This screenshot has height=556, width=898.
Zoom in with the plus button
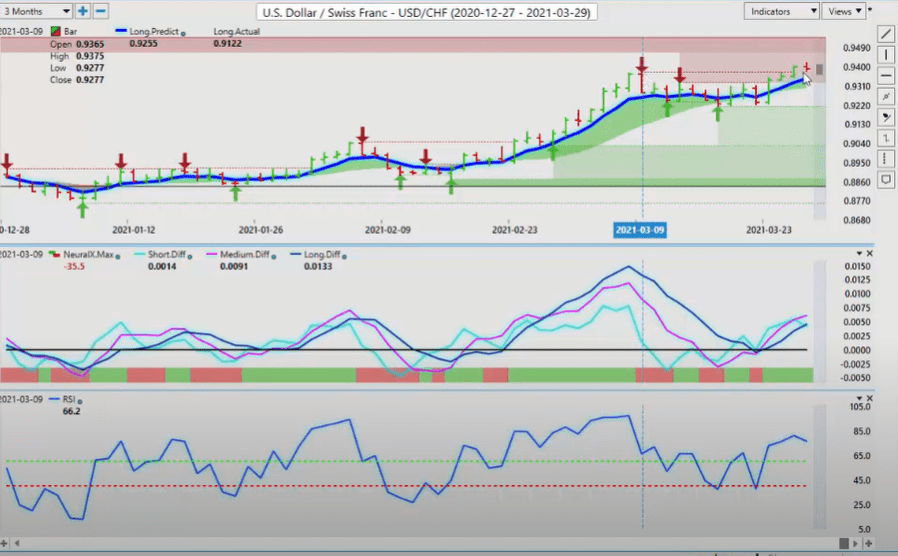point(82,11)
